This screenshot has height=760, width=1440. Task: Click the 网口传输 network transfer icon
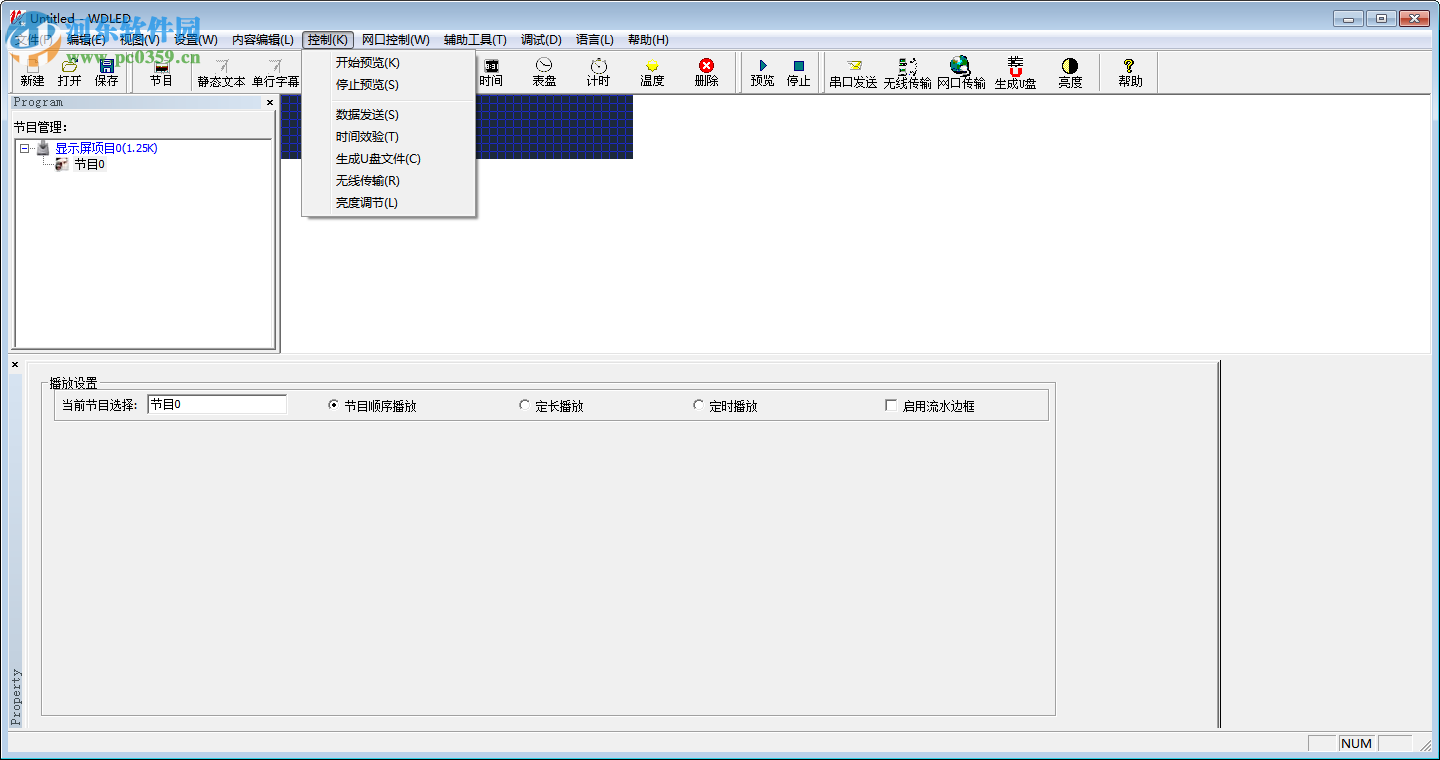[x=961, y=73]
